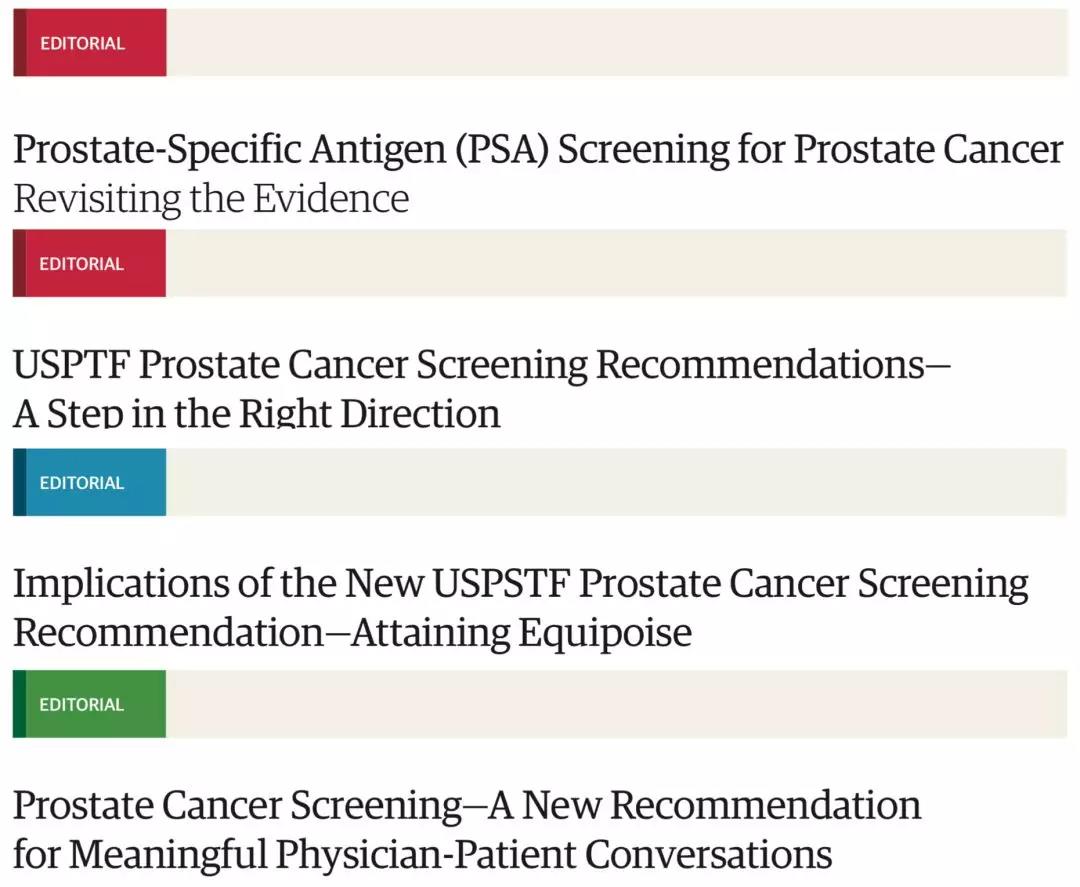This screenshot has width=1080, height=887.
Task: Click "Recommendation—Attaining Equipoise" subtitle line
Action: pos(352,632)
